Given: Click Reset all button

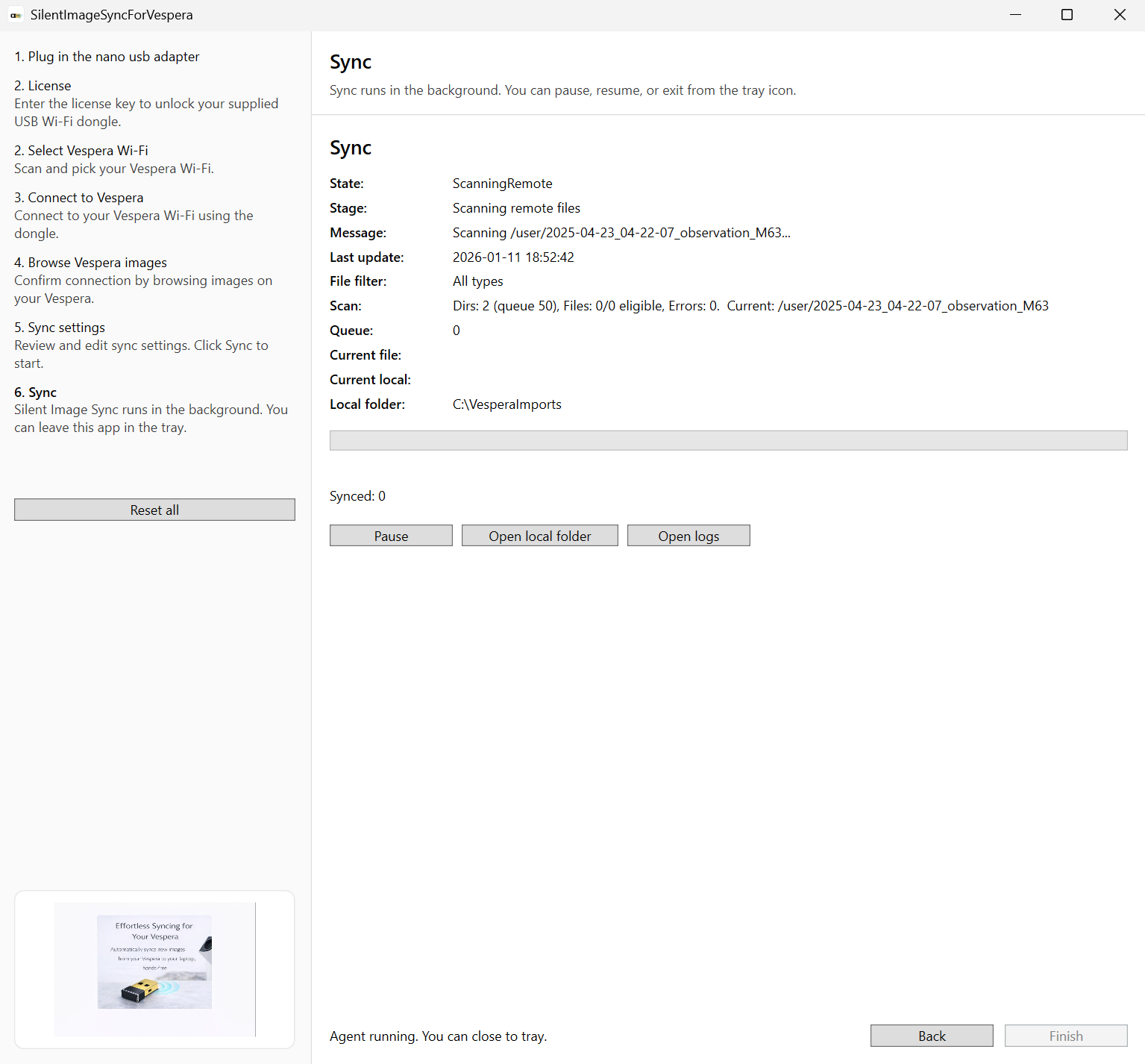Looking at the screenshot, I should (x=154, y=510).
